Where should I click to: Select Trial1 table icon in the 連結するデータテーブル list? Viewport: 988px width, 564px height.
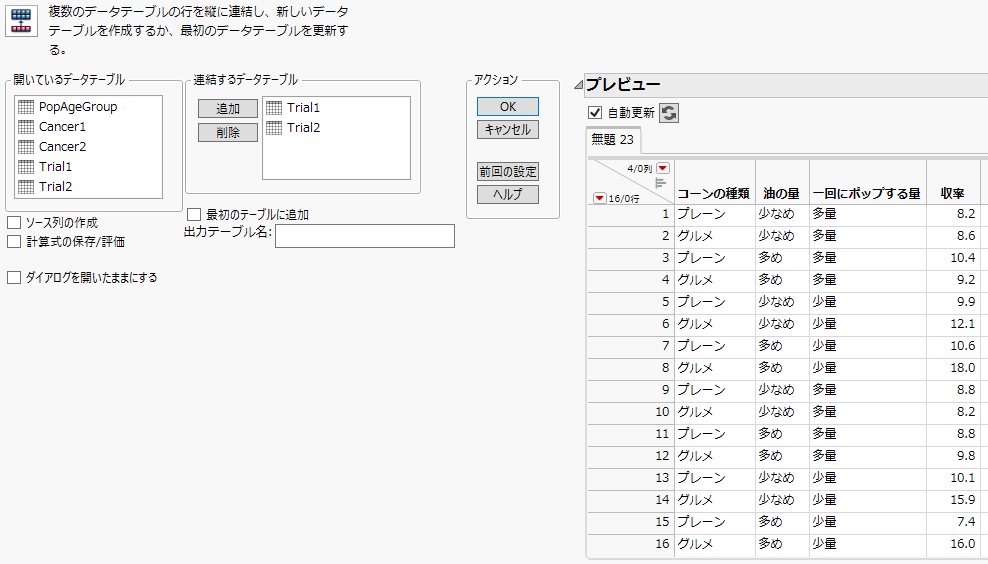275,108
